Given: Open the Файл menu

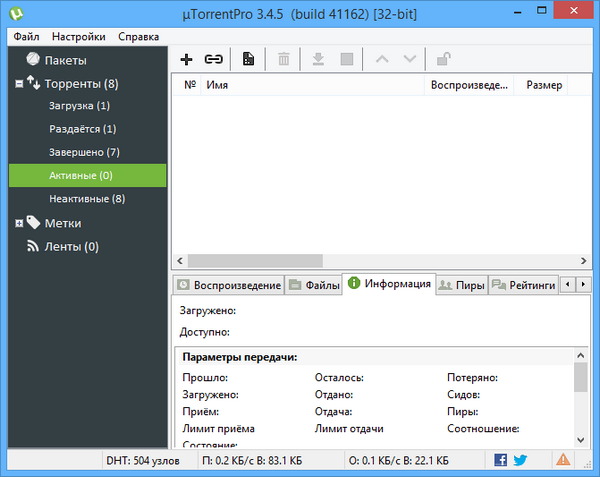Looking at the screenshot, I should [x=27, y=36].
